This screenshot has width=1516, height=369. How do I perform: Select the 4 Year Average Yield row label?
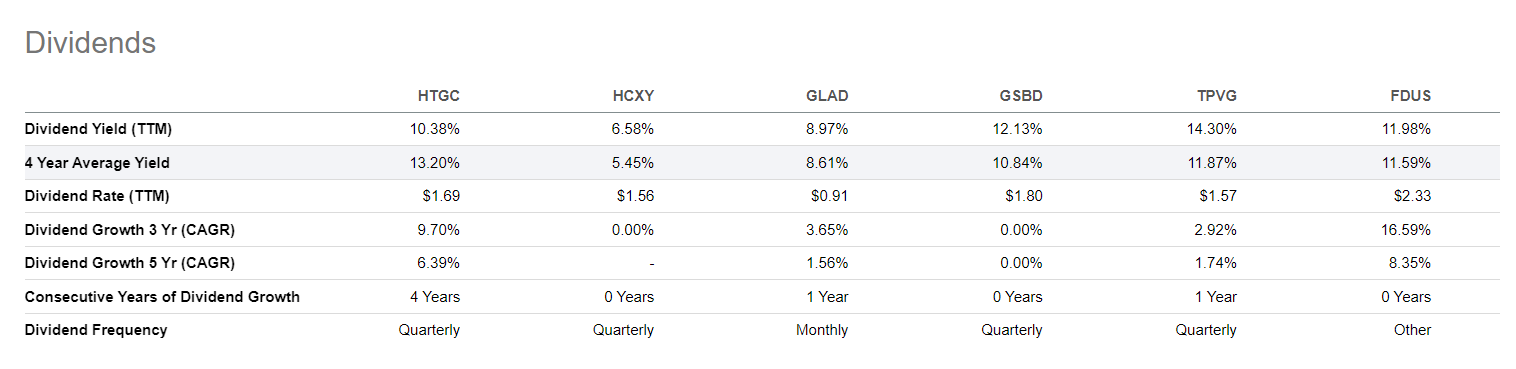97,162
